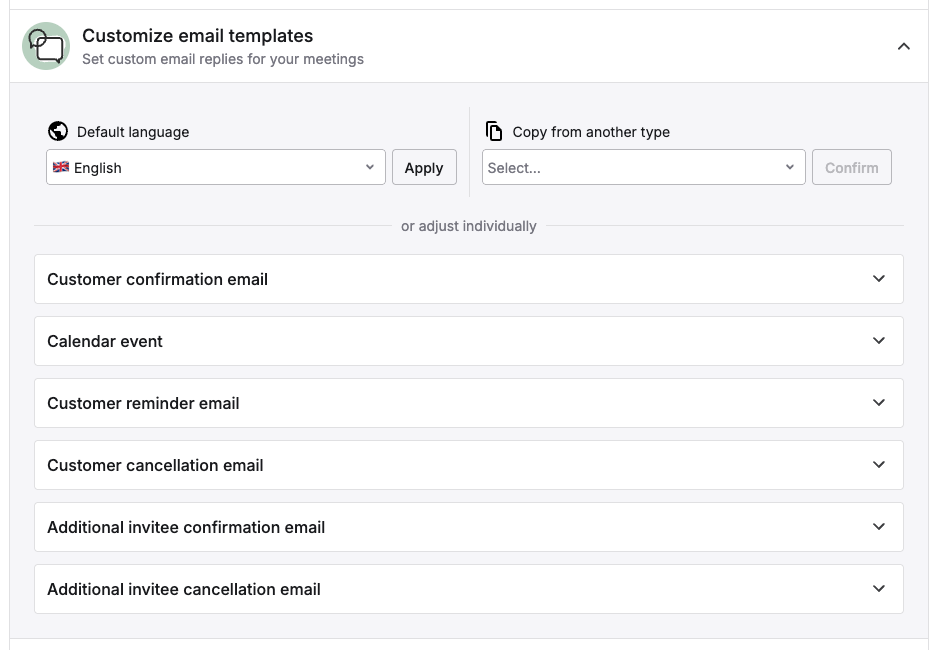Click the chat bubbles email templates icon

coord(46,46)
